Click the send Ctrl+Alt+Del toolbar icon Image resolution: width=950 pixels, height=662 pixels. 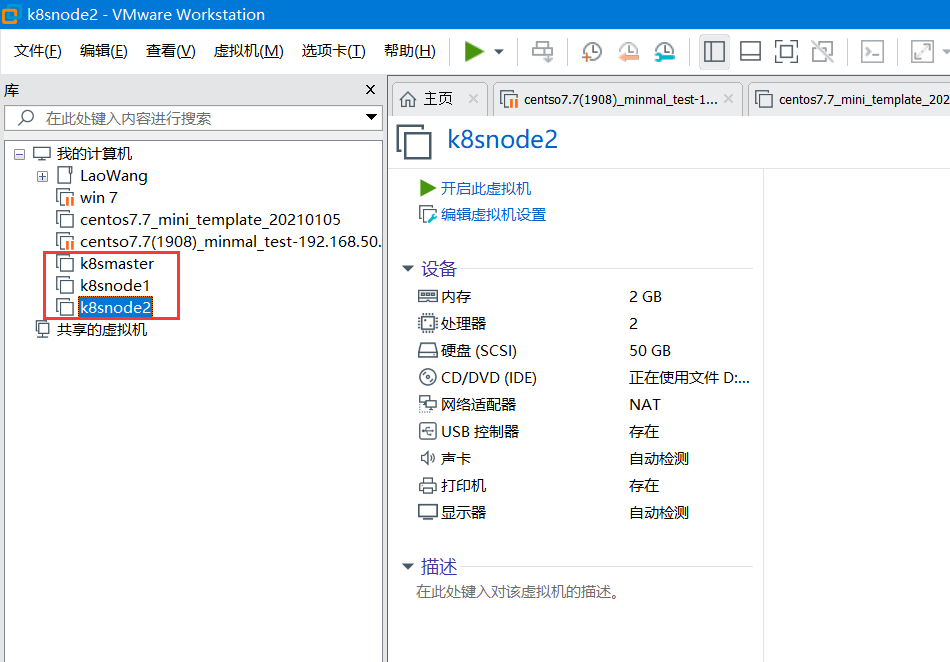542,51
